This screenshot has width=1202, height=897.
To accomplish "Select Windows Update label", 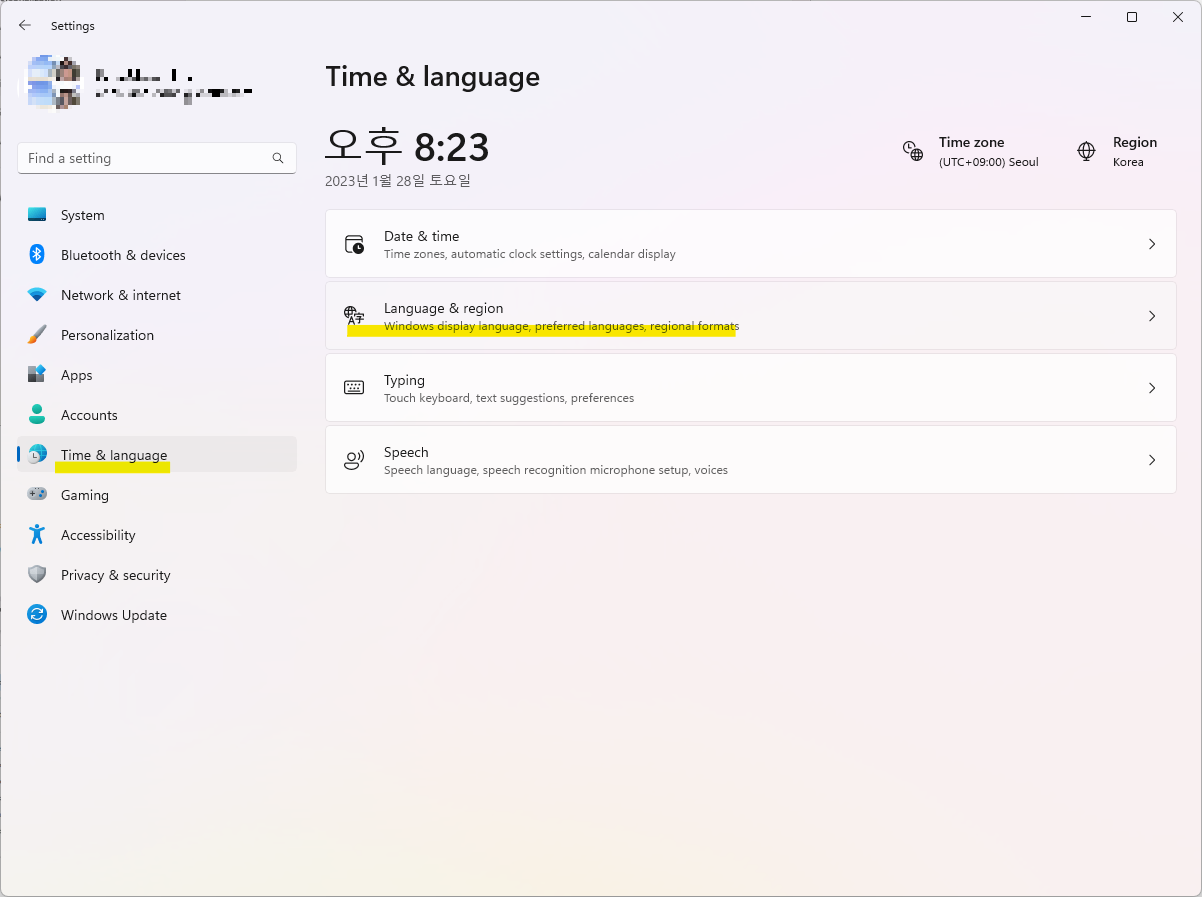I will (x=114, y=615).
